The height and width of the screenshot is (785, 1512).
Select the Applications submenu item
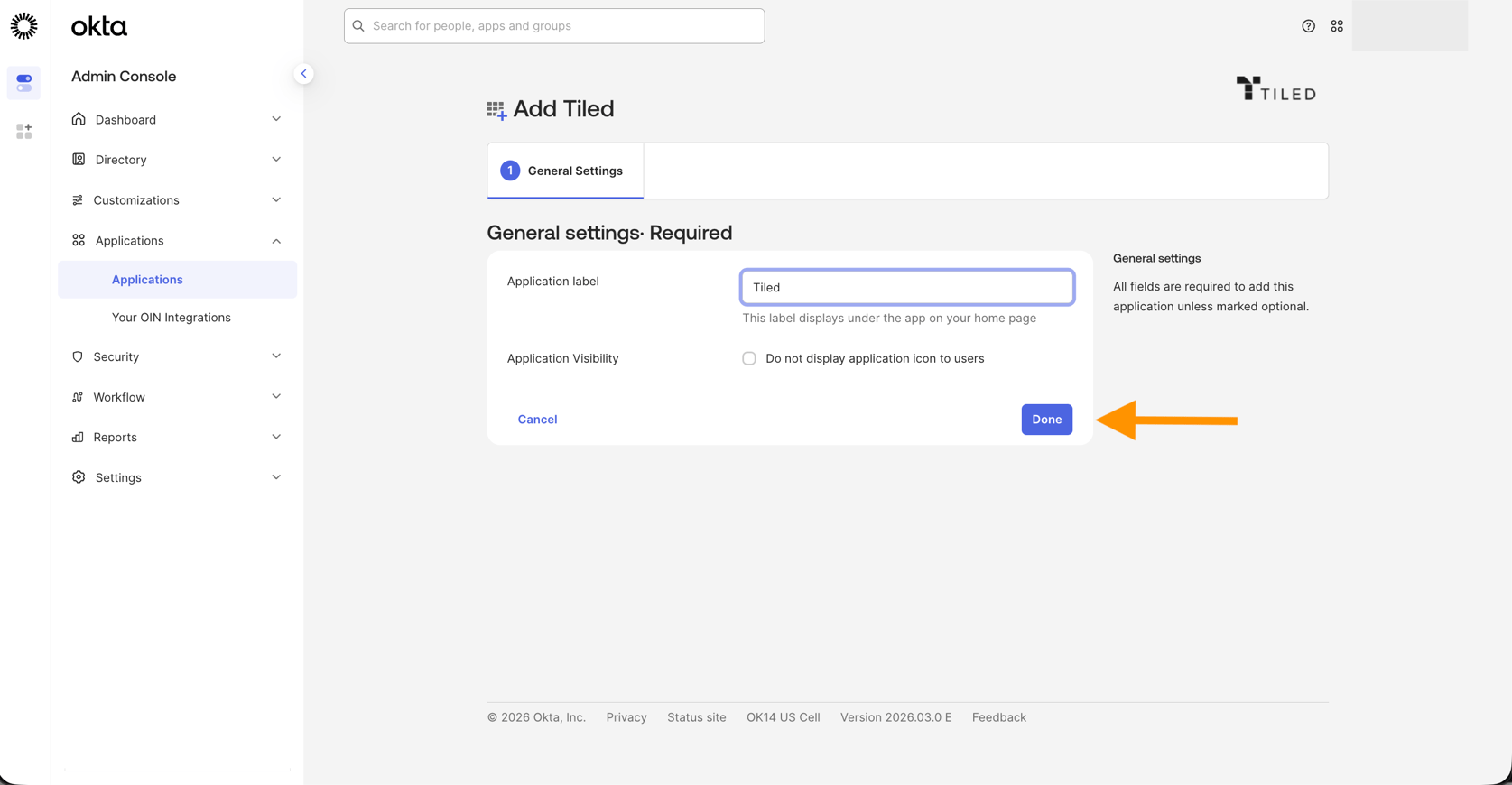(177, 280)
